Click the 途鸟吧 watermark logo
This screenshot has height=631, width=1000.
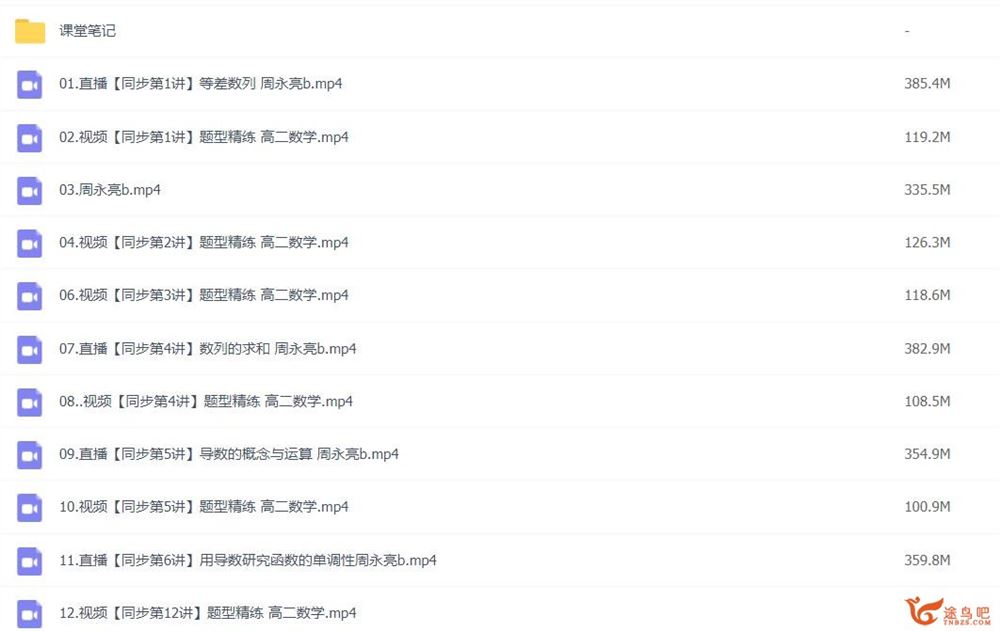[947, 611]
